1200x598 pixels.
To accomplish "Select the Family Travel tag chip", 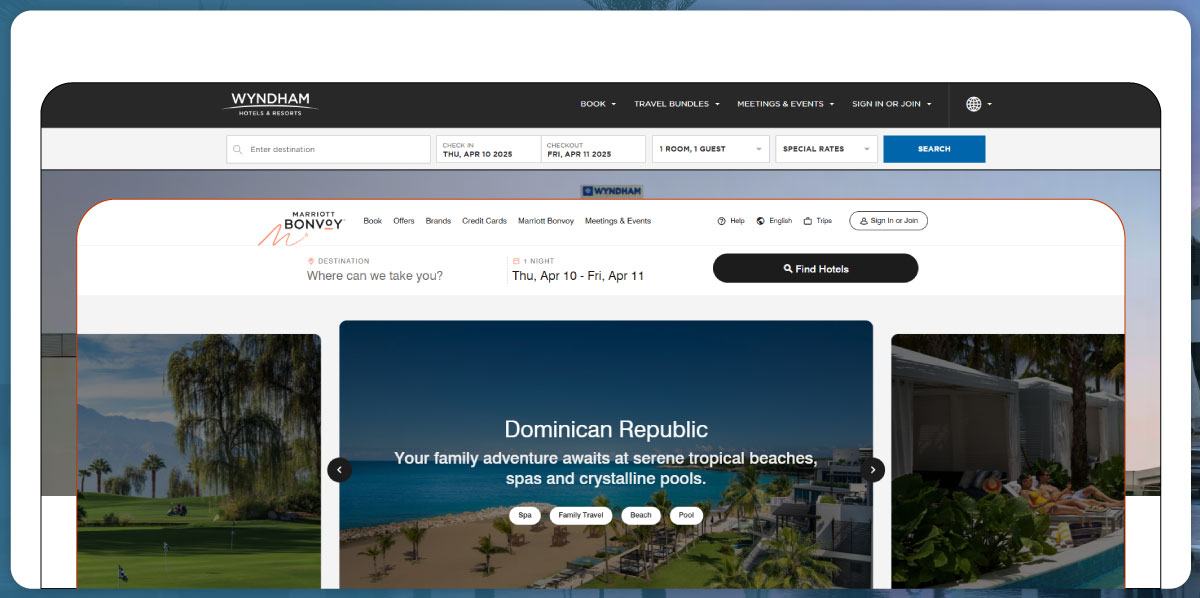I will click(581, 516).
